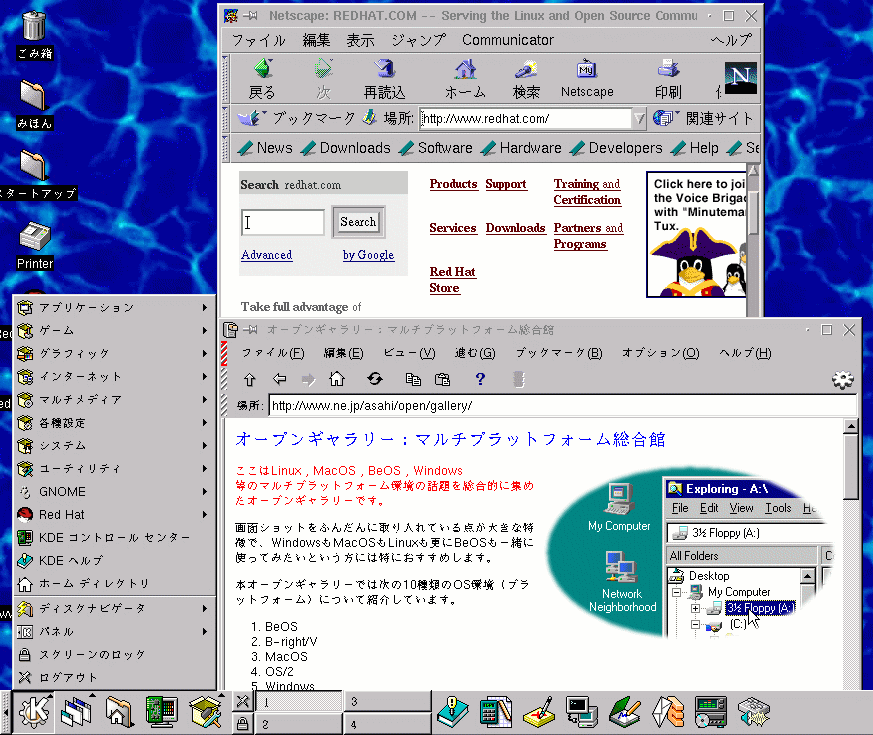873x735 pixels.
Task: Click the Search button on the redhat.com page
Action: pyautogui.click(x=358, y=222)
